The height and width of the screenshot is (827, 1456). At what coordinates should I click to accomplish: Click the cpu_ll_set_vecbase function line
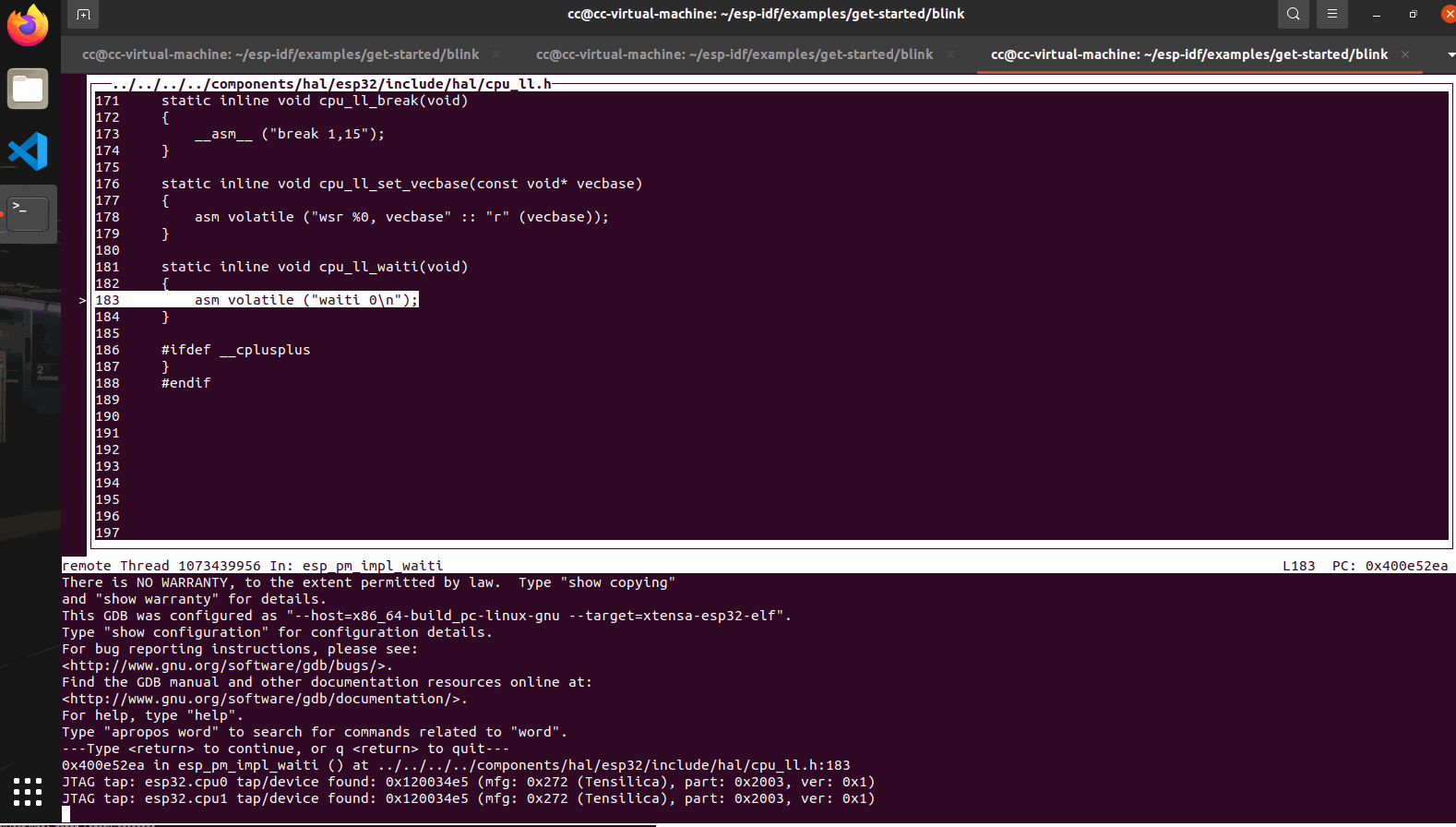coord(401,184)
